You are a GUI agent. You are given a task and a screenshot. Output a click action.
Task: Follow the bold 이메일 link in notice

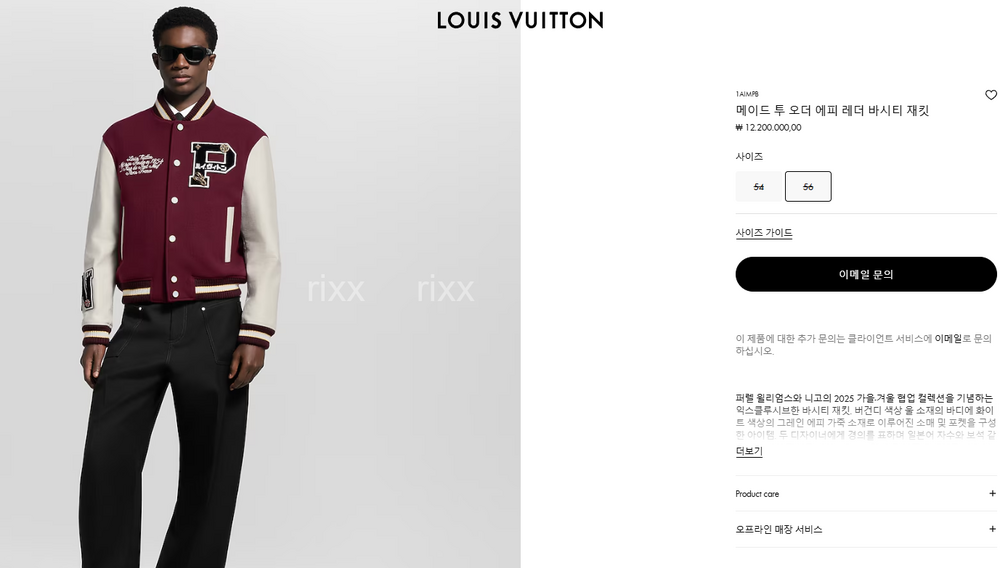click(x=948, y=339)
